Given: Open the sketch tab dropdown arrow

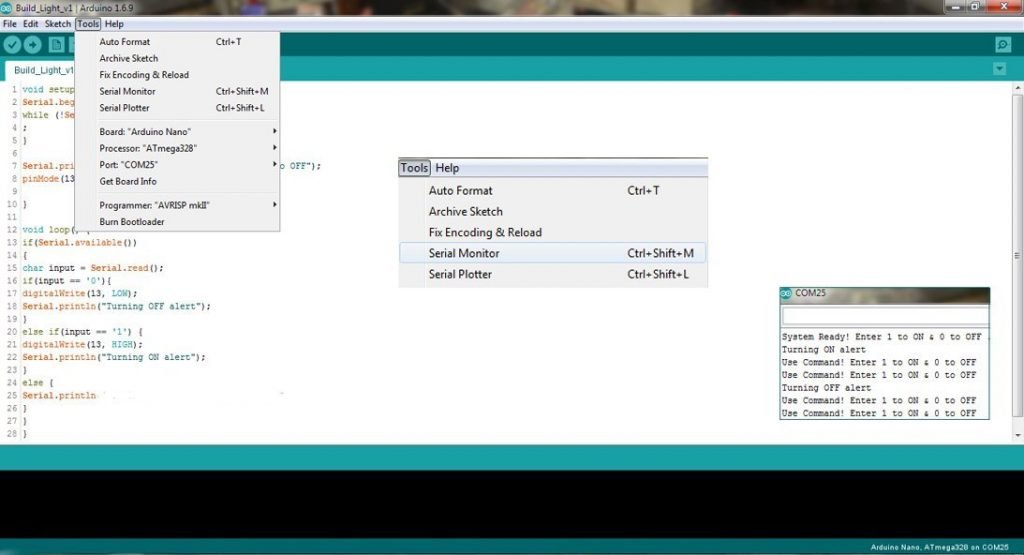Looking at the screenshot, I should pyautogui.click(x=1000, y=69).
